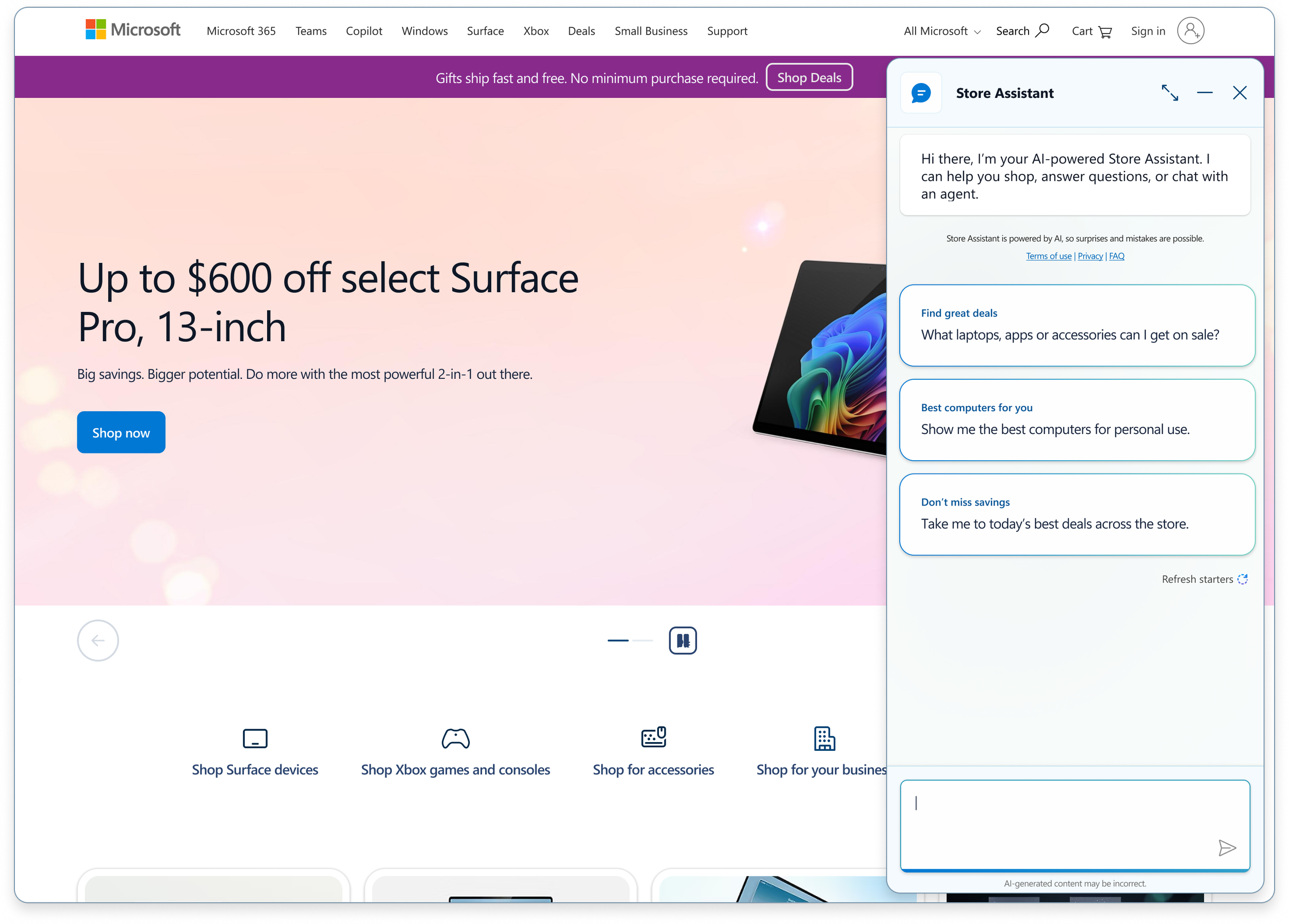This screenshot has height=924, width=1289.
Task: Click the 'Big savings. Bigger potential.' subtitle text
Action: (305, 374)
